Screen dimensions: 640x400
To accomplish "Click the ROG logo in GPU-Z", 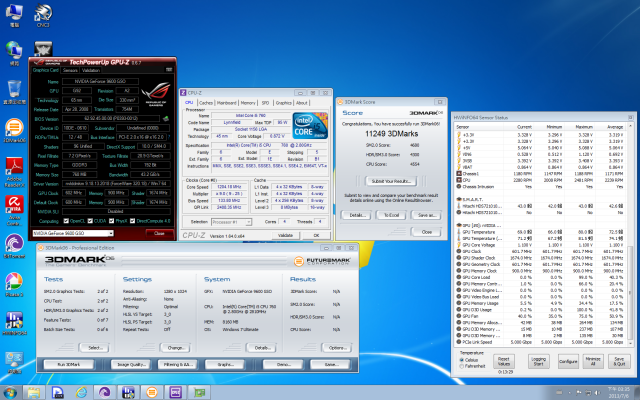I will click(x=156, y=94).
